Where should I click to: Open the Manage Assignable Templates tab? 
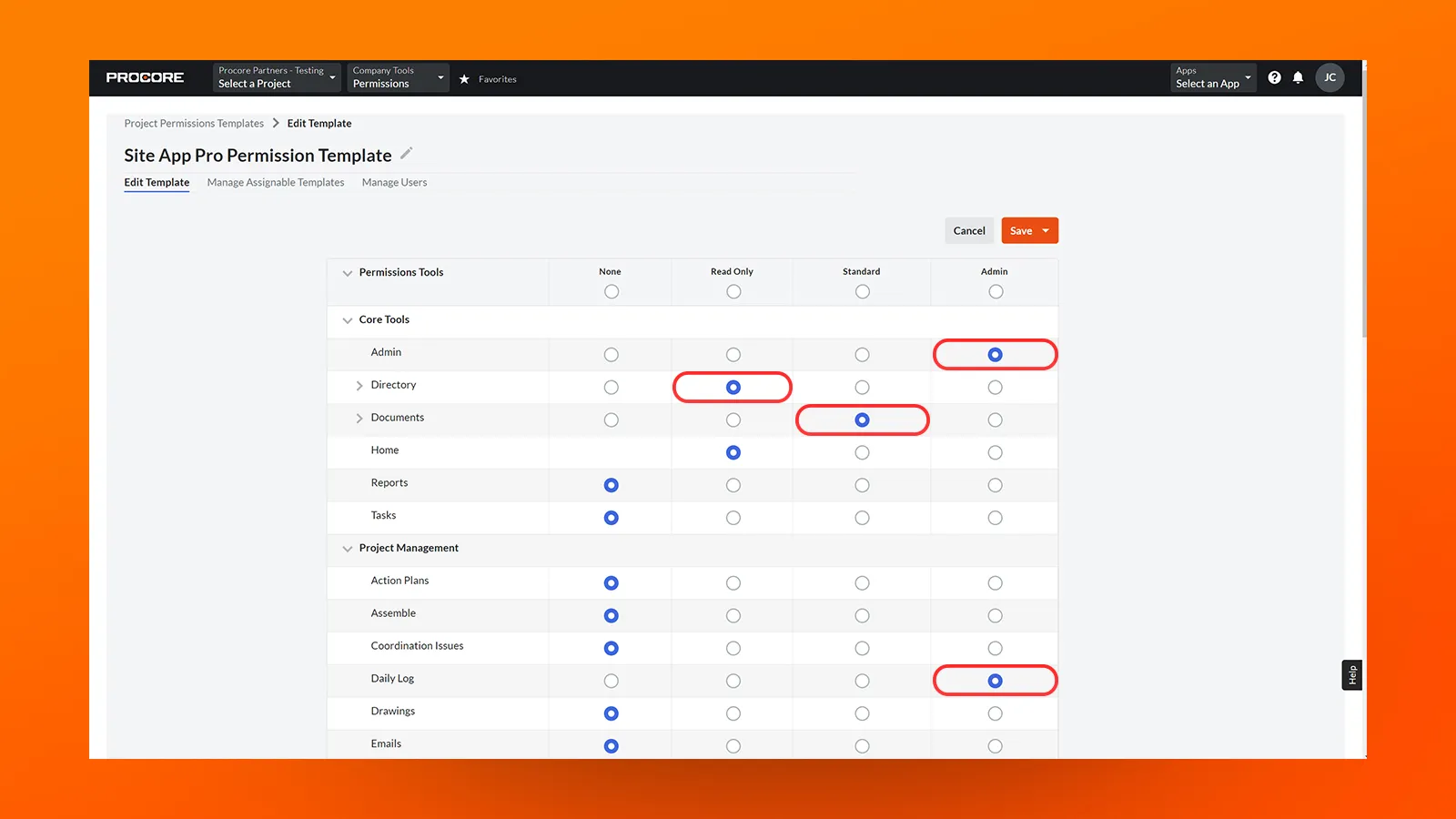276,182
